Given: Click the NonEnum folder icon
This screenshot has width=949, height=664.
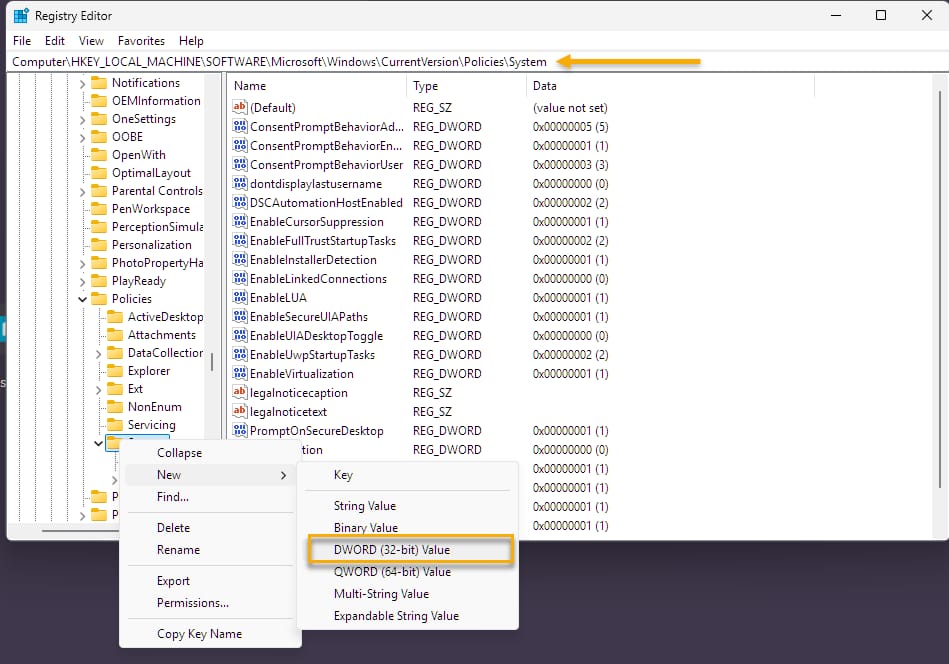Looking at the screenshot, I should pos(114,407).
